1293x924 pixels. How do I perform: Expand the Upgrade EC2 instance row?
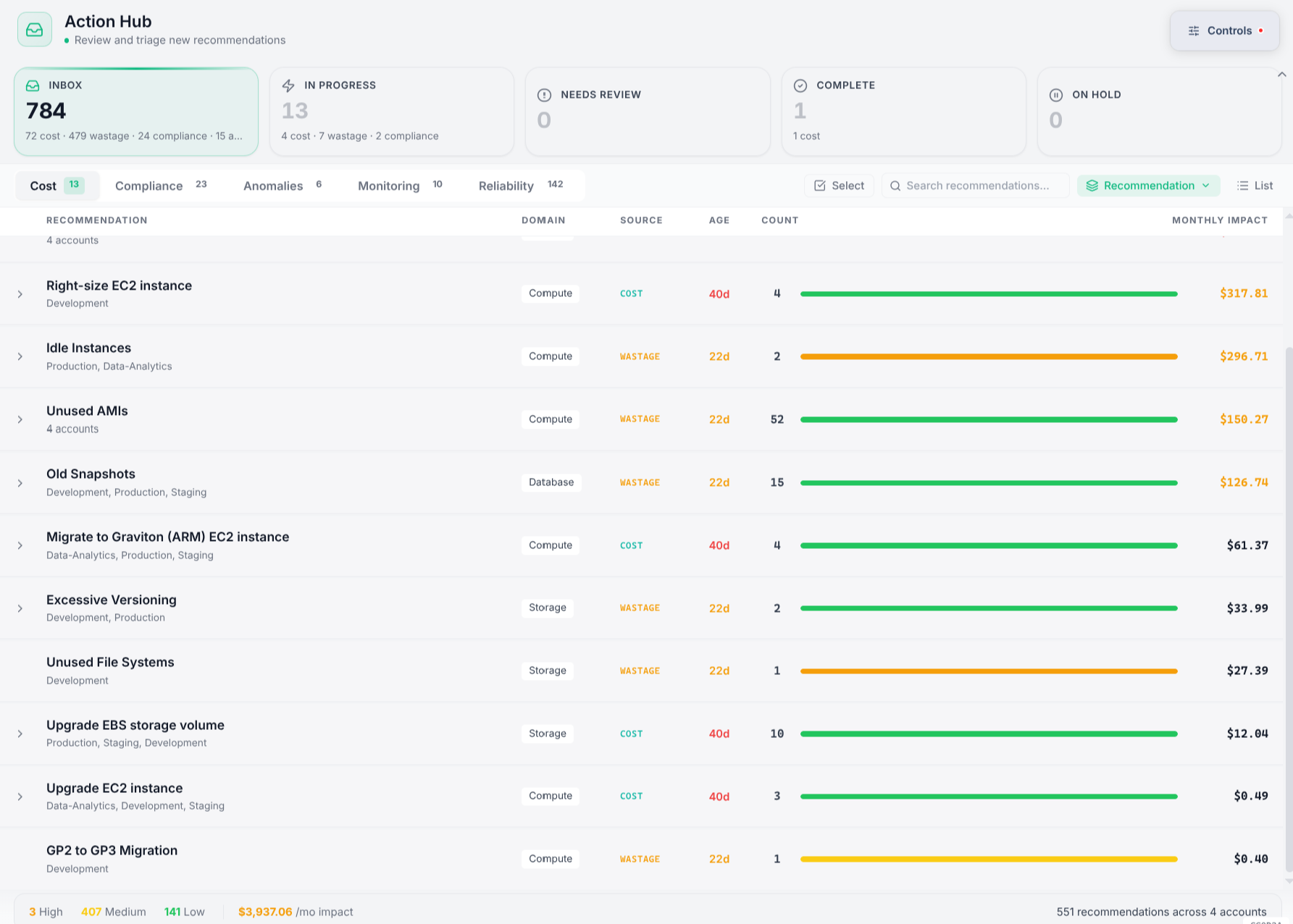(20, 797)
